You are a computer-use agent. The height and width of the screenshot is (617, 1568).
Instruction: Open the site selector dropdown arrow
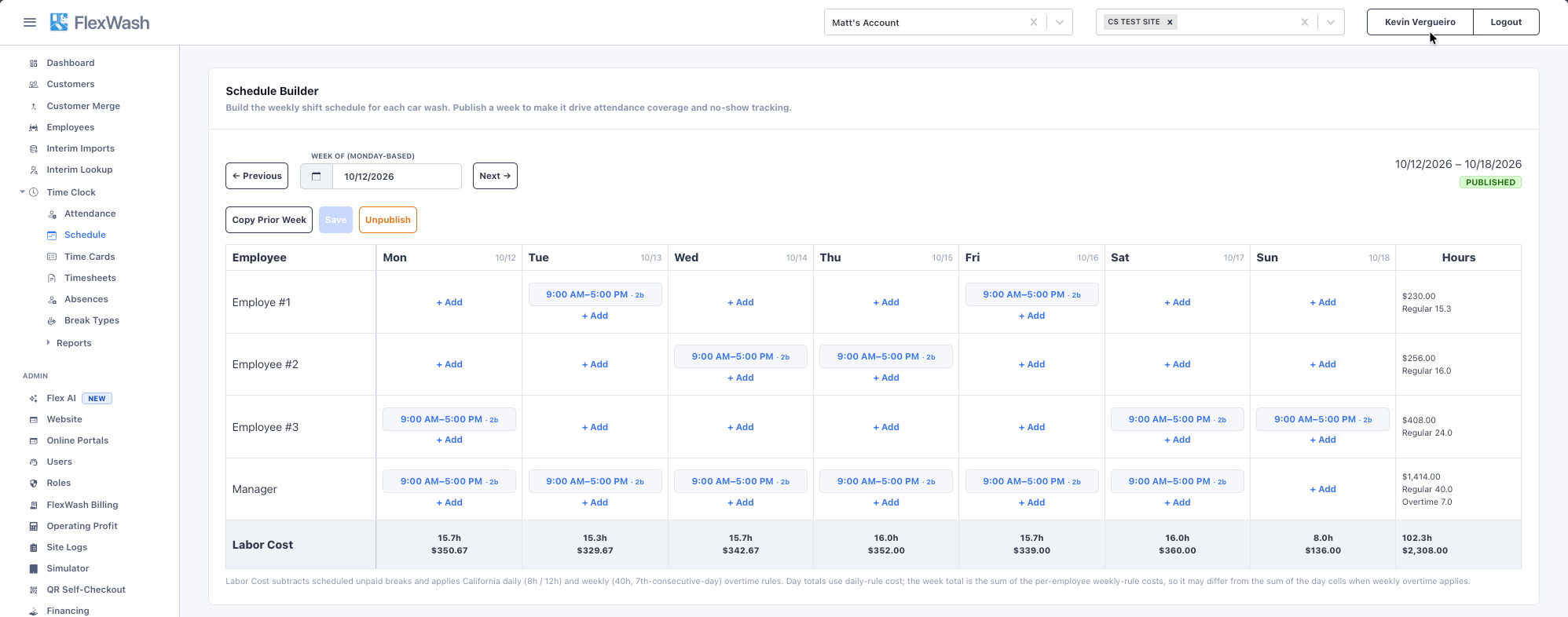pyautogui.click(x=1331, y=23)
